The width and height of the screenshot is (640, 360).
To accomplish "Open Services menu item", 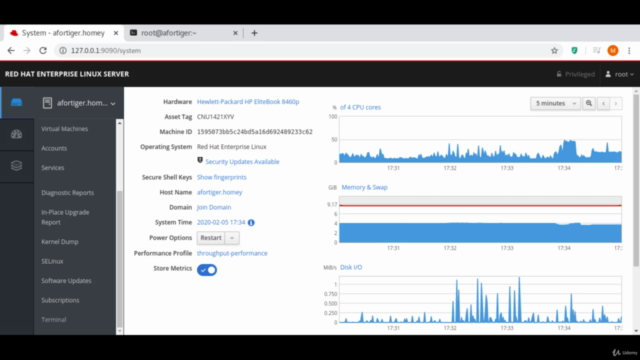I will 53,168.
